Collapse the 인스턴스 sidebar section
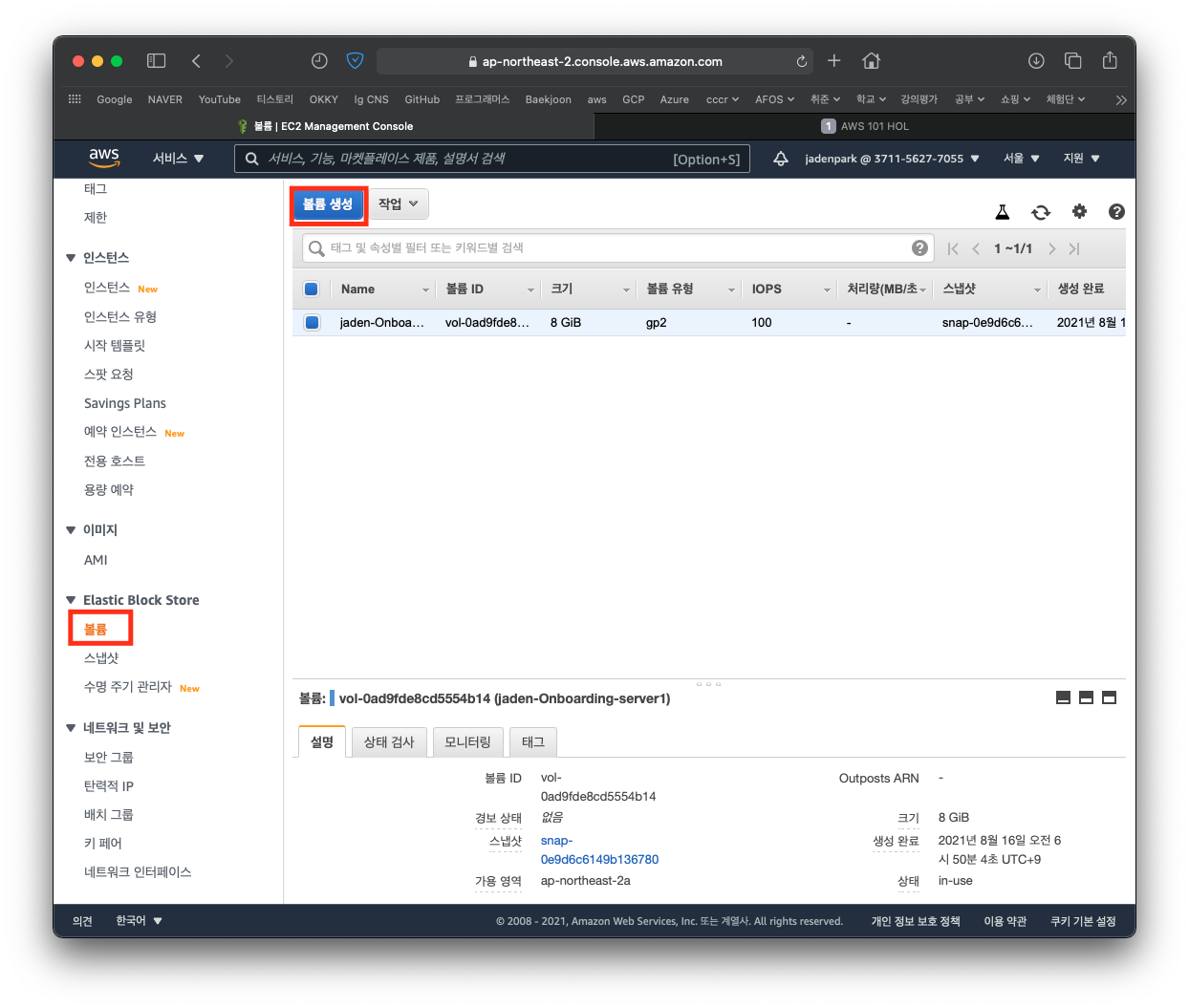Image resolution: width=1189 pixels, height=1008 pixels. [x=71, y=258]
